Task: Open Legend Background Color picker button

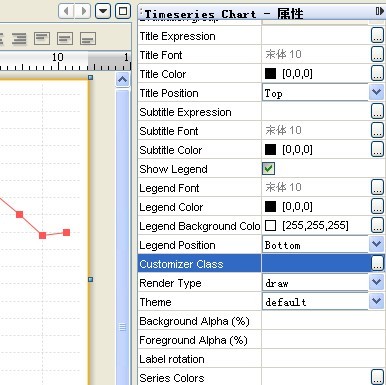Action: click(377, 225)
